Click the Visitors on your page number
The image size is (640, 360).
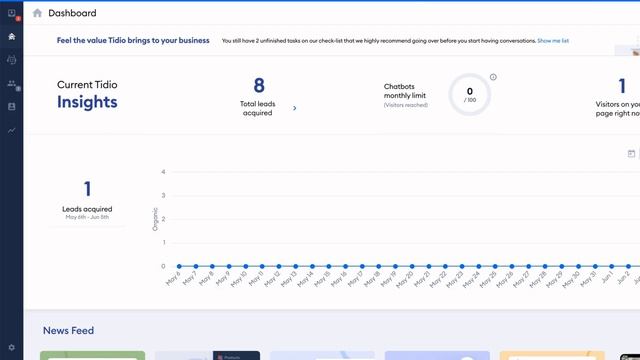click(x=622, y=86)
